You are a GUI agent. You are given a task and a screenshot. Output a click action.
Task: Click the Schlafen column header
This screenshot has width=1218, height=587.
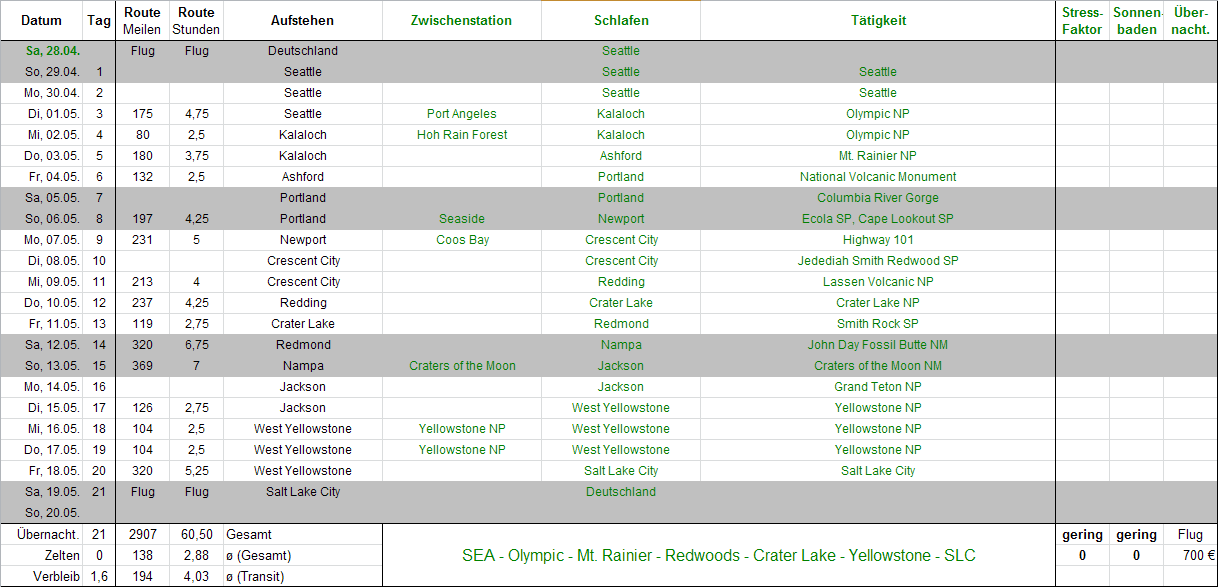pyautogui.click(x=620, y=20)
